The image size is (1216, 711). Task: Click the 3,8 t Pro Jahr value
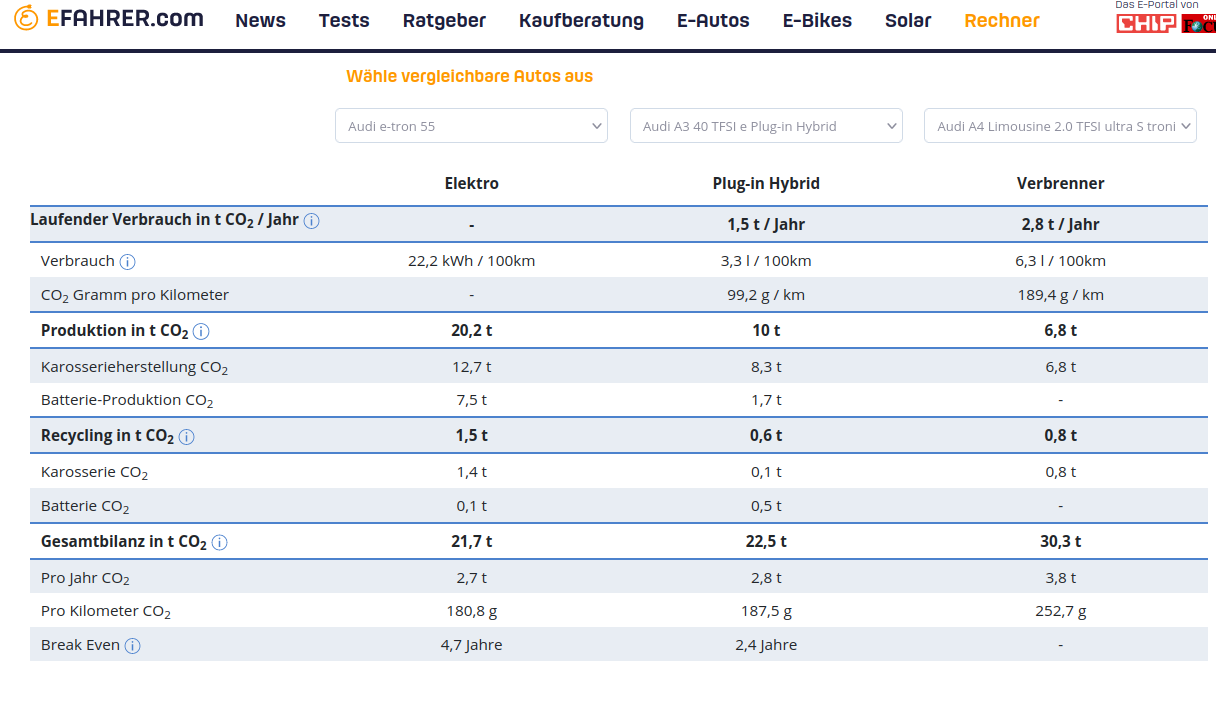tap(1061, 578)
